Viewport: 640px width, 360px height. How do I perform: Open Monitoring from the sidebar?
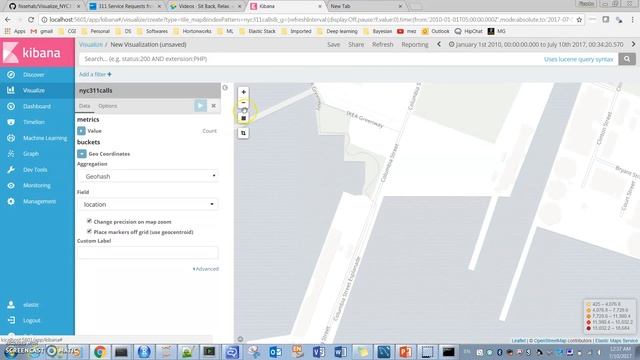click(36, 185)
